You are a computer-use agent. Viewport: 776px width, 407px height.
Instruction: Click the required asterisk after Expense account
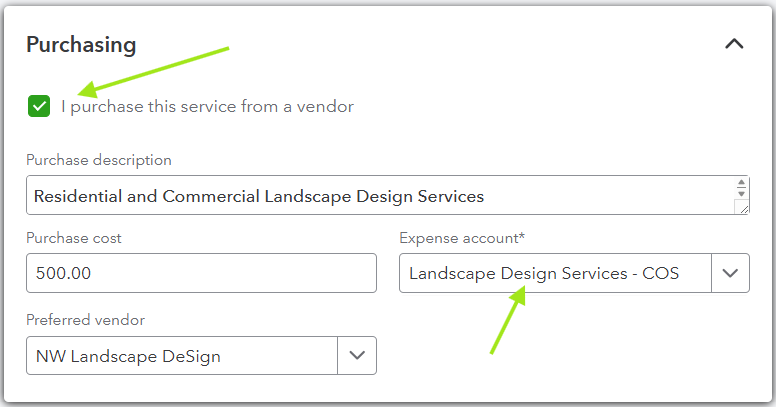[x=522, y=237]
